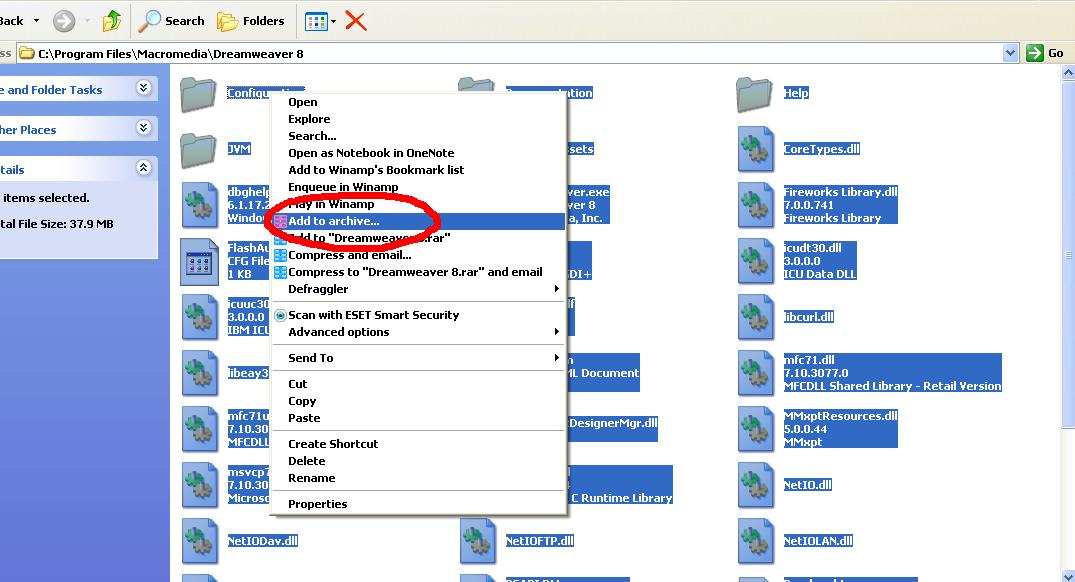
Task: Select the NetIOLAN.dll file icon
Action: pyautogui.click(x=756, y=542)
